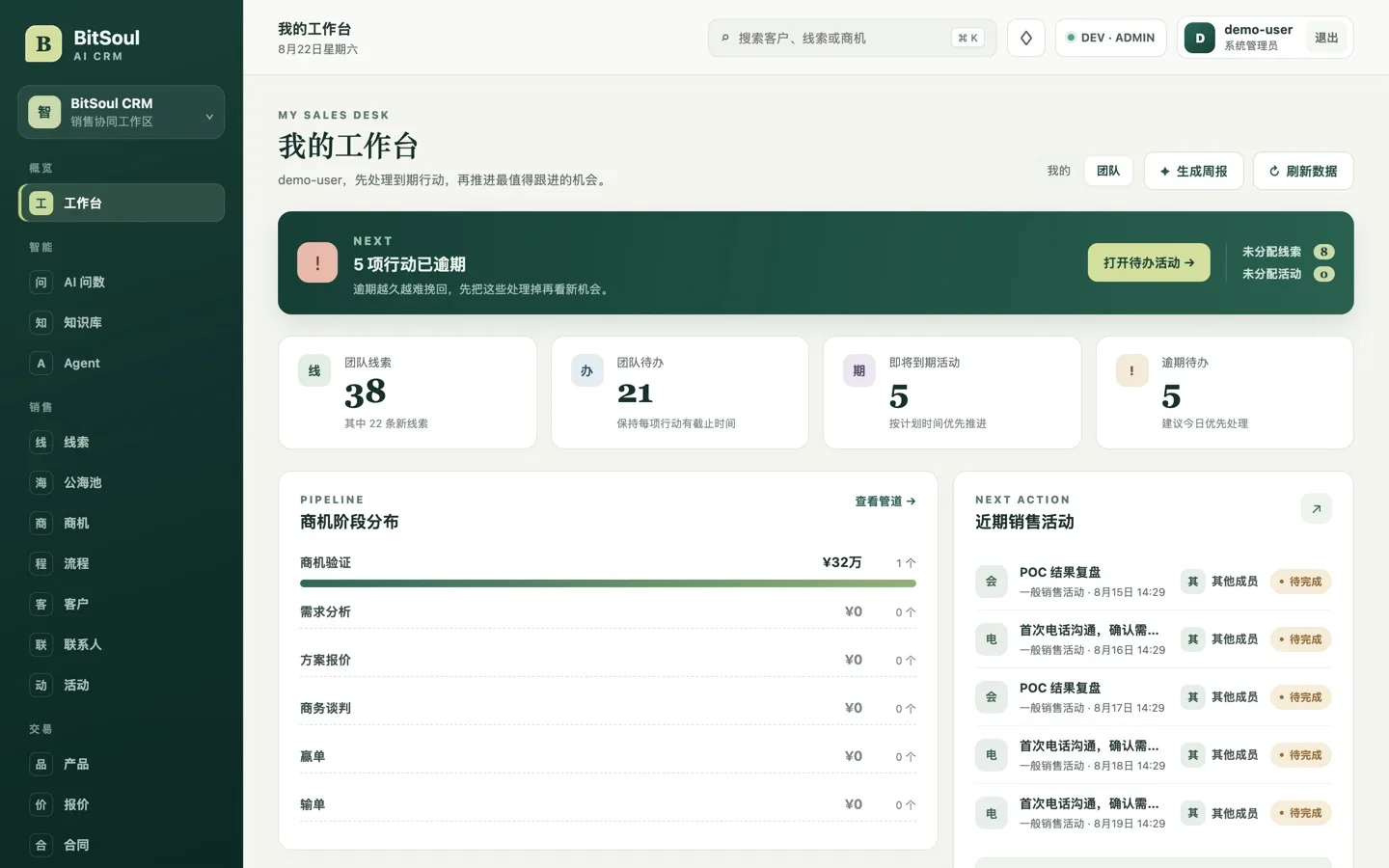Viewport: 1389px width, 868px height.
Task: Open 公海池 in the sidebar
Action: tap(122, 483)
